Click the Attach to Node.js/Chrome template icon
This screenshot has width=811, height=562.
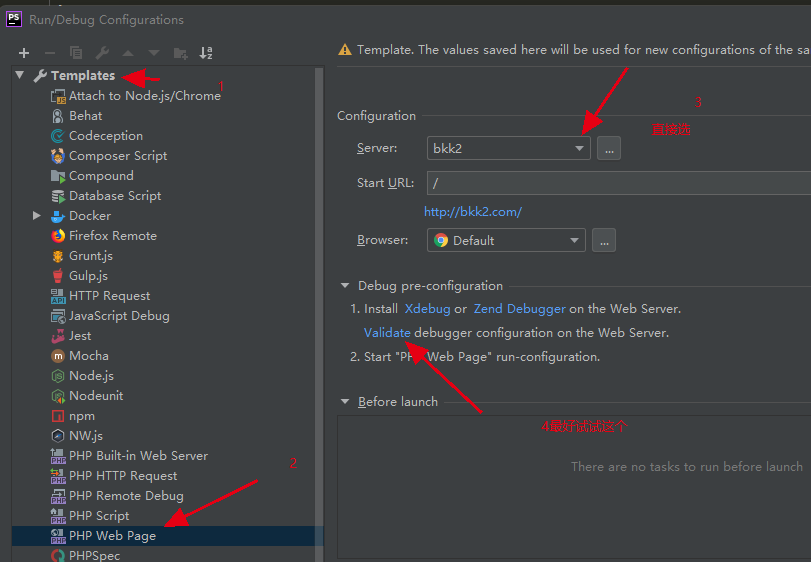click(x=58, y=96)
